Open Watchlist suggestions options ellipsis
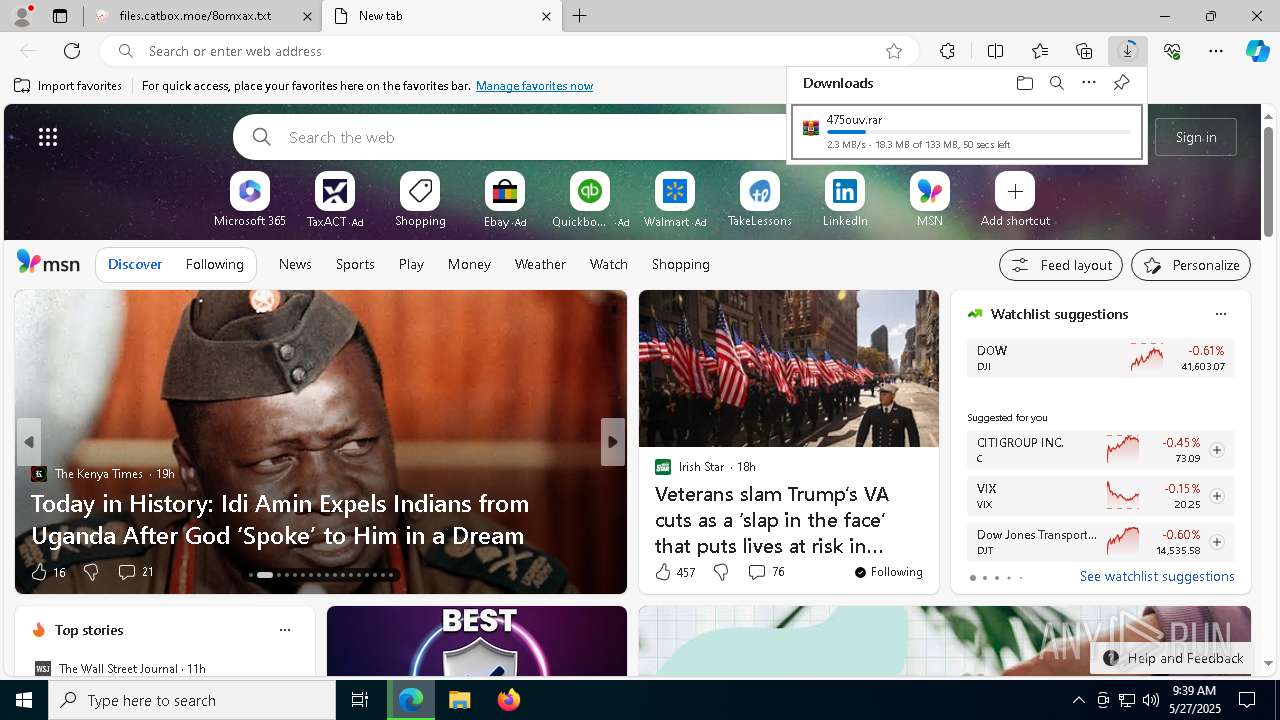The width and height of the screenshot is (1280, 720). coord(1220,314)
